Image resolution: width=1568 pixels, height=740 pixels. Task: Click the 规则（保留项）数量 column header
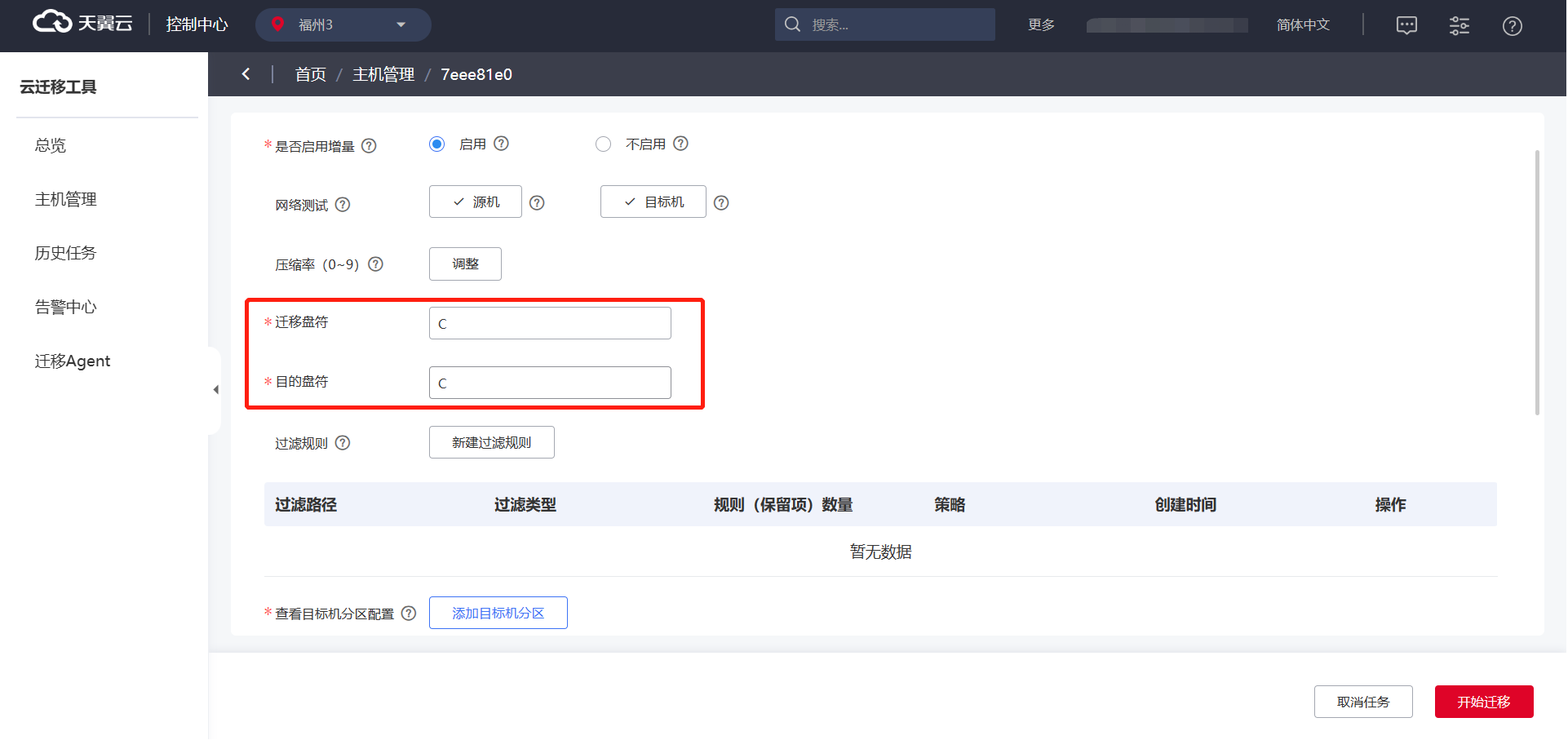click(x=783, y=505)
